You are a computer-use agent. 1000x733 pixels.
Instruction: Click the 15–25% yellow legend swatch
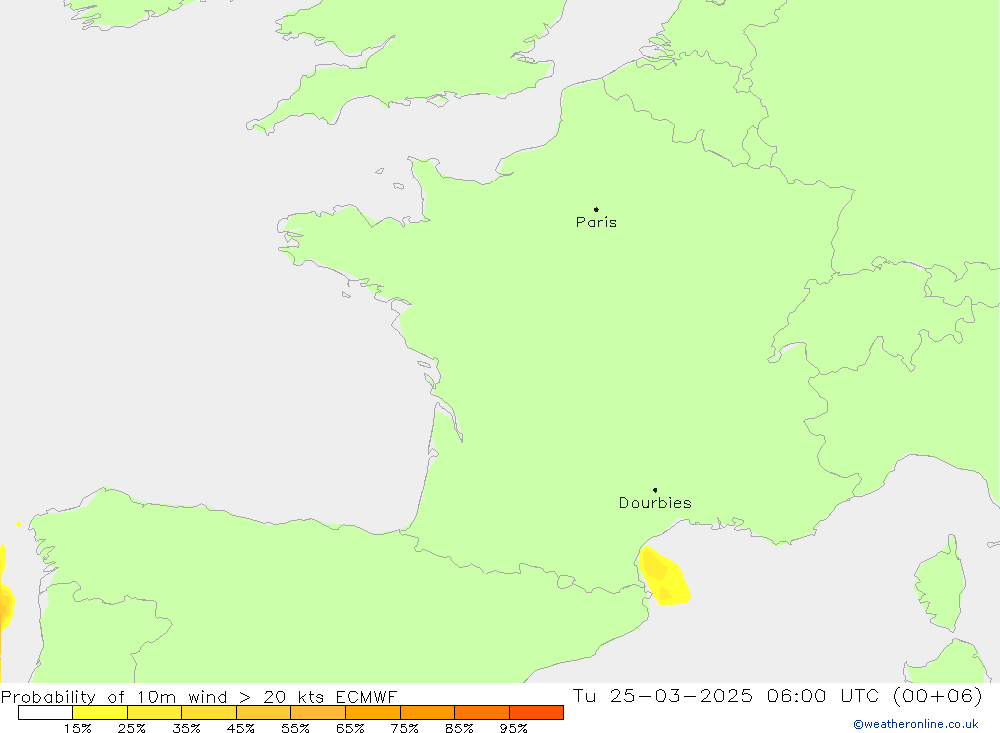coord(100,712)
